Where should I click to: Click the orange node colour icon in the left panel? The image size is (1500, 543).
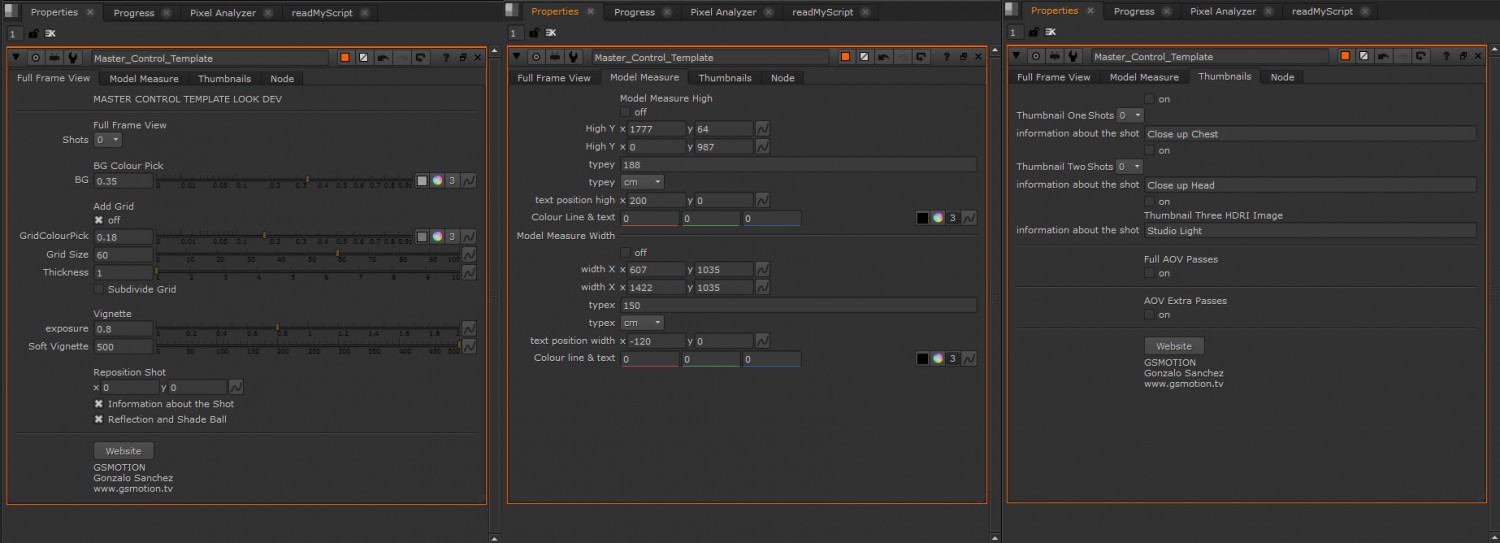pos(345,58)
